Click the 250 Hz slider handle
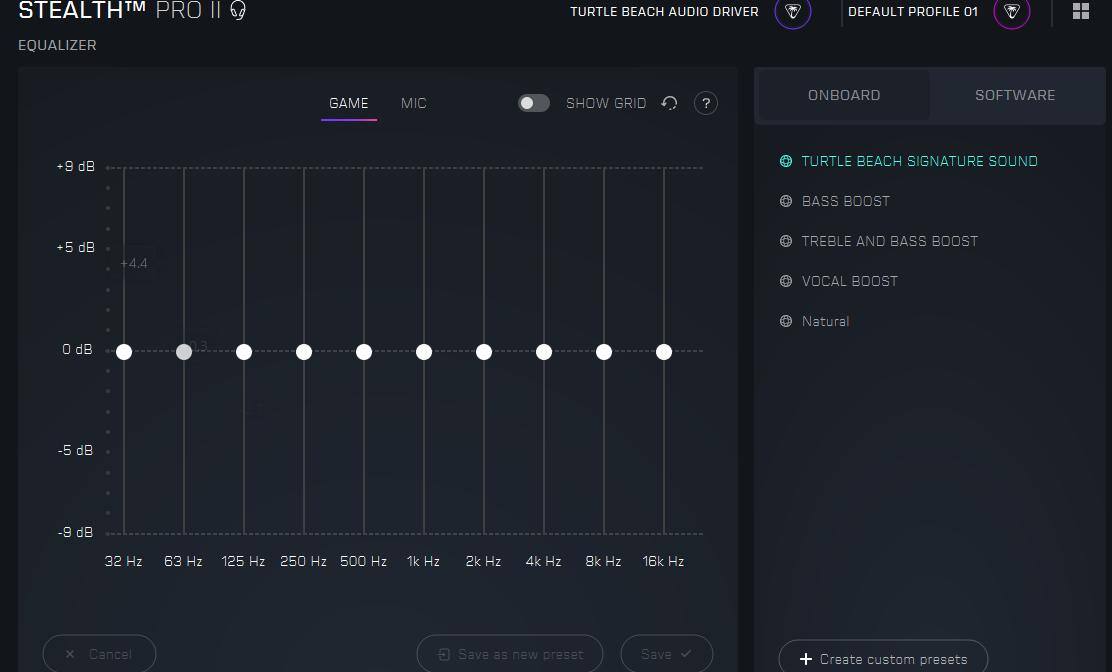 tap(304, 352)
